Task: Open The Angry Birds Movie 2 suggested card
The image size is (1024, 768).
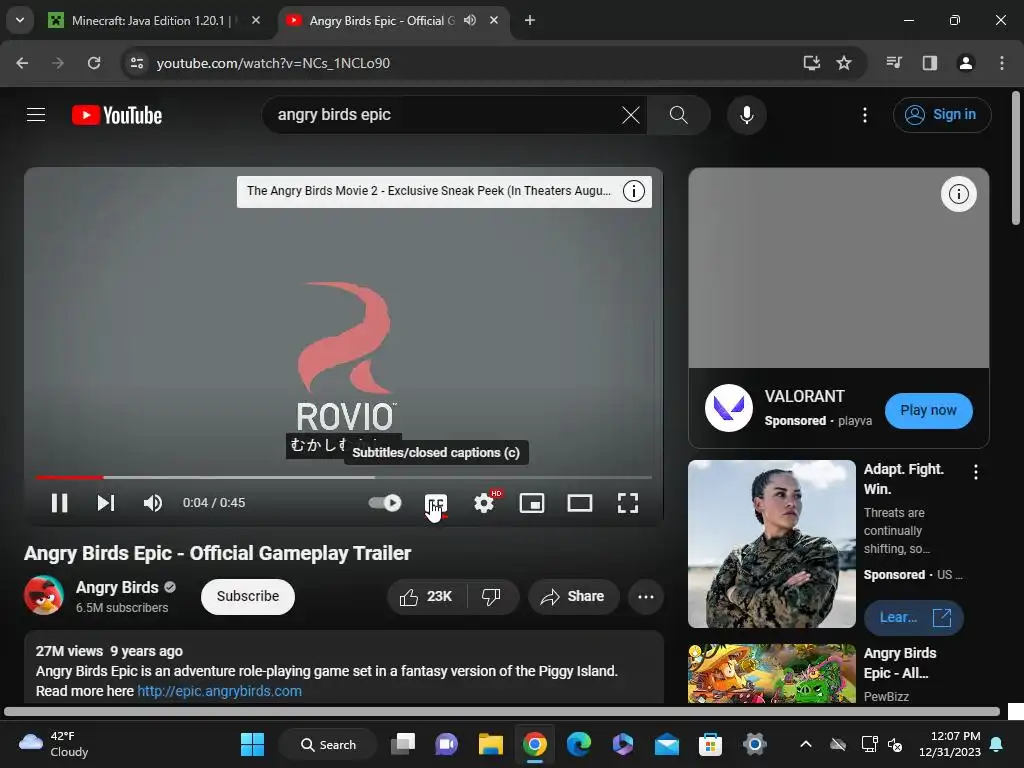Action: 428,191
